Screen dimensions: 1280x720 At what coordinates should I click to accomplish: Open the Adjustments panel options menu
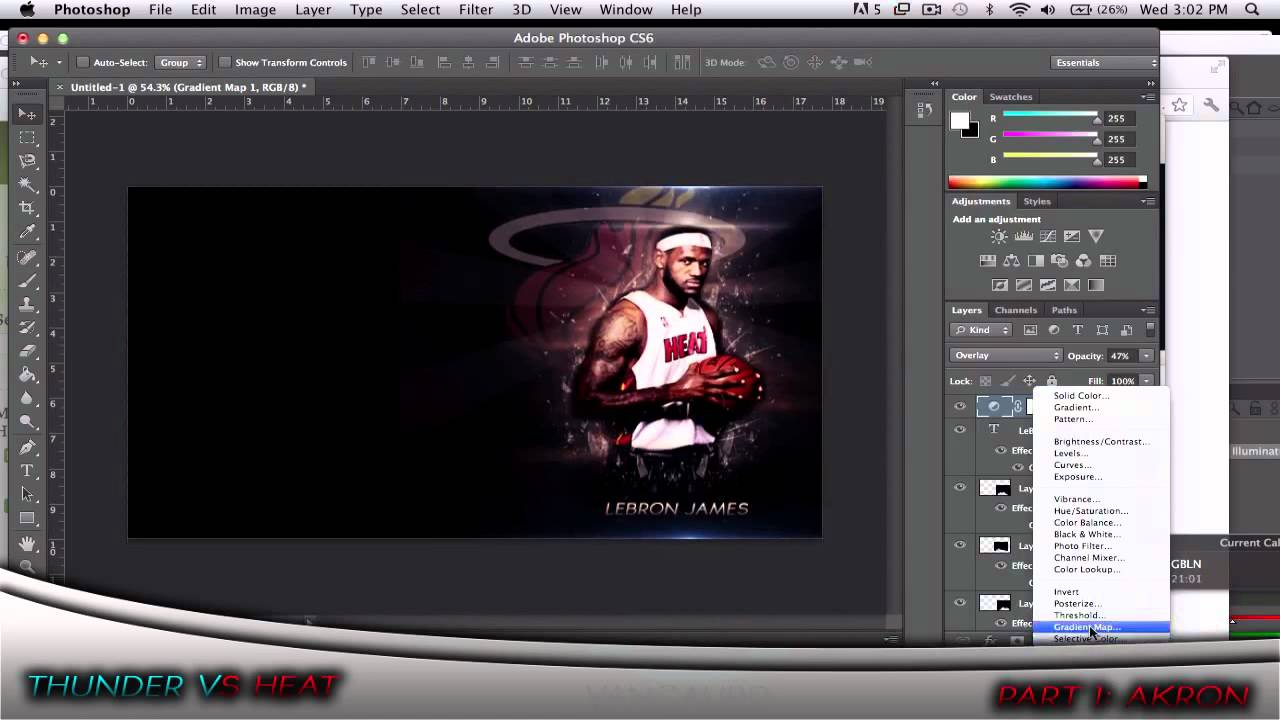(x=1147, y=201)
